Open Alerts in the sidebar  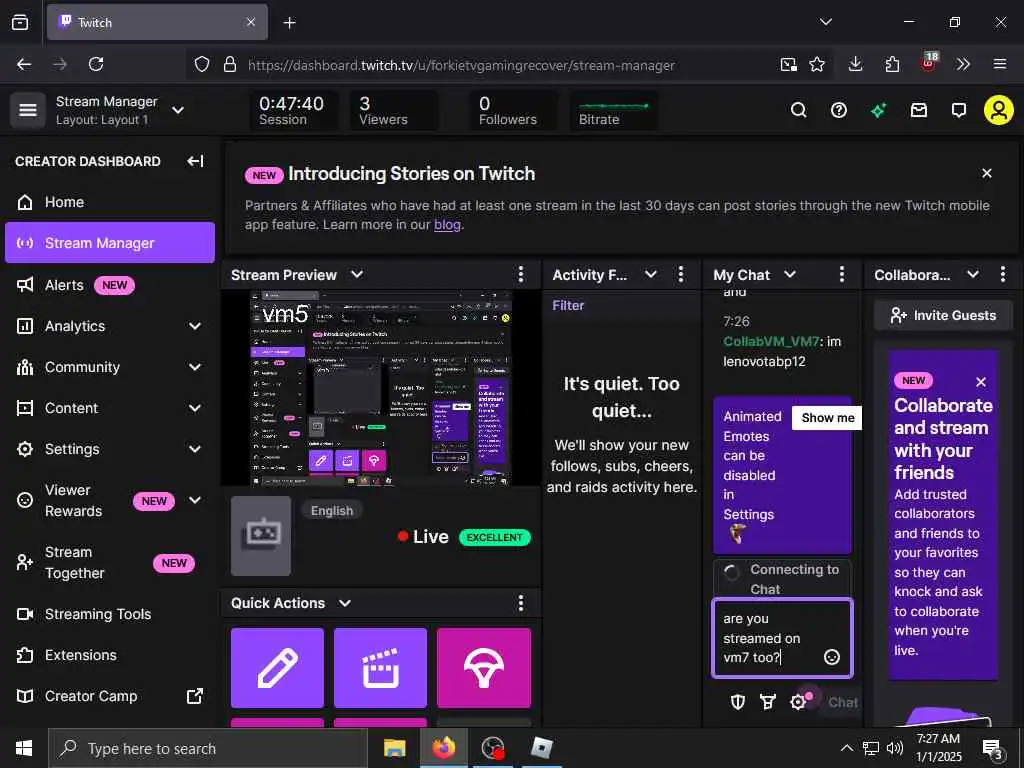pyautogui.click(x=110, y=285)
